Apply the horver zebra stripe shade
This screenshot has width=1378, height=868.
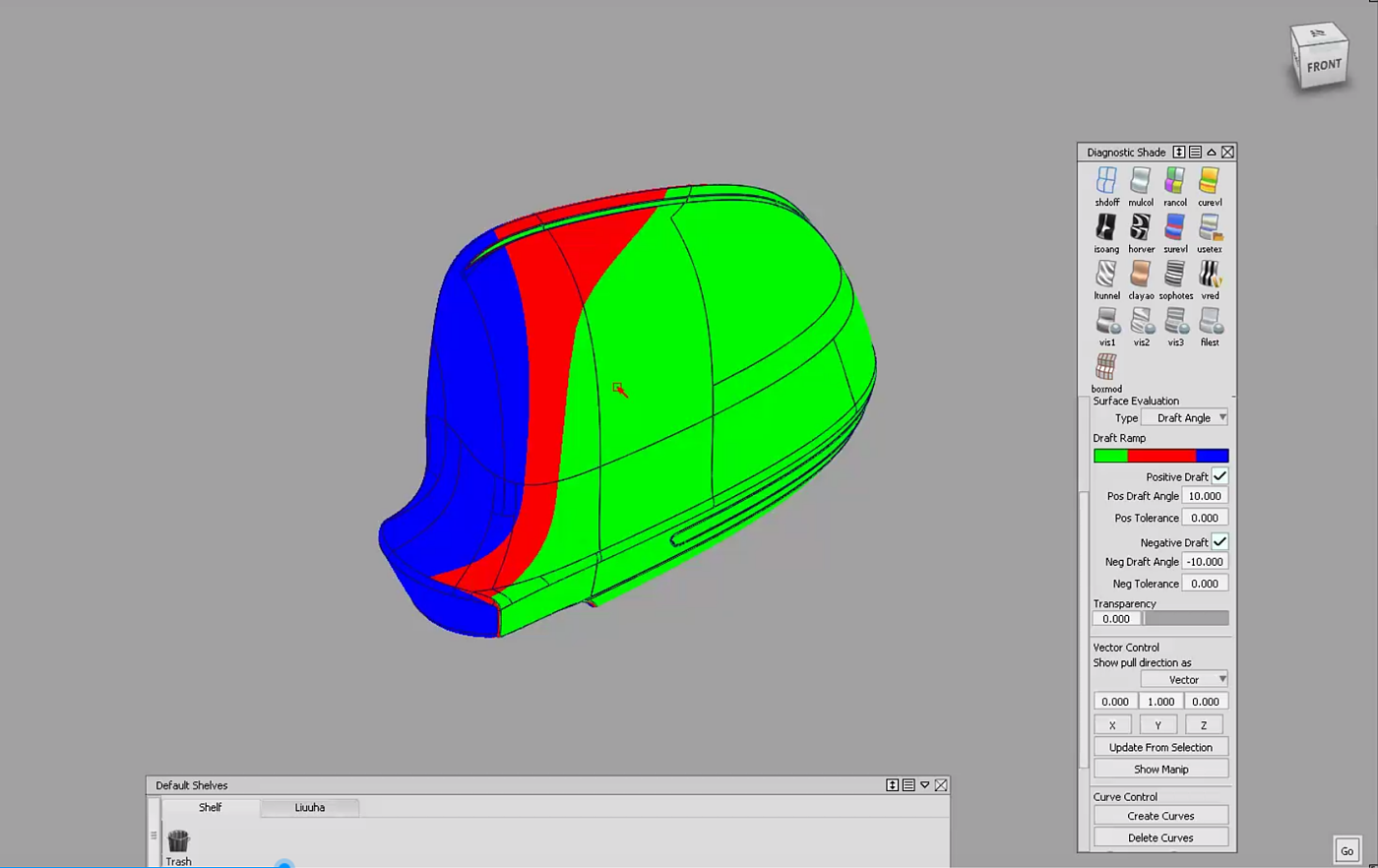[x=1141, y=228]
